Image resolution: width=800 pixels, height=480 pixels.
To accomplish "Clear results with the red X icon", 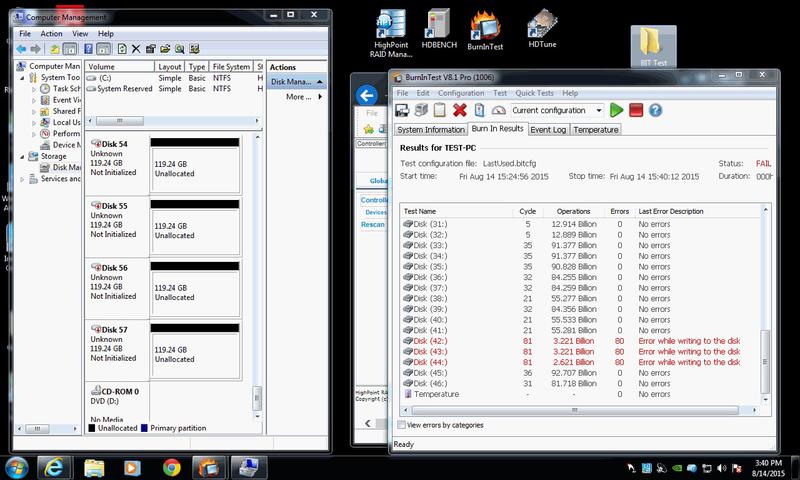I will (x=460, y=110).
